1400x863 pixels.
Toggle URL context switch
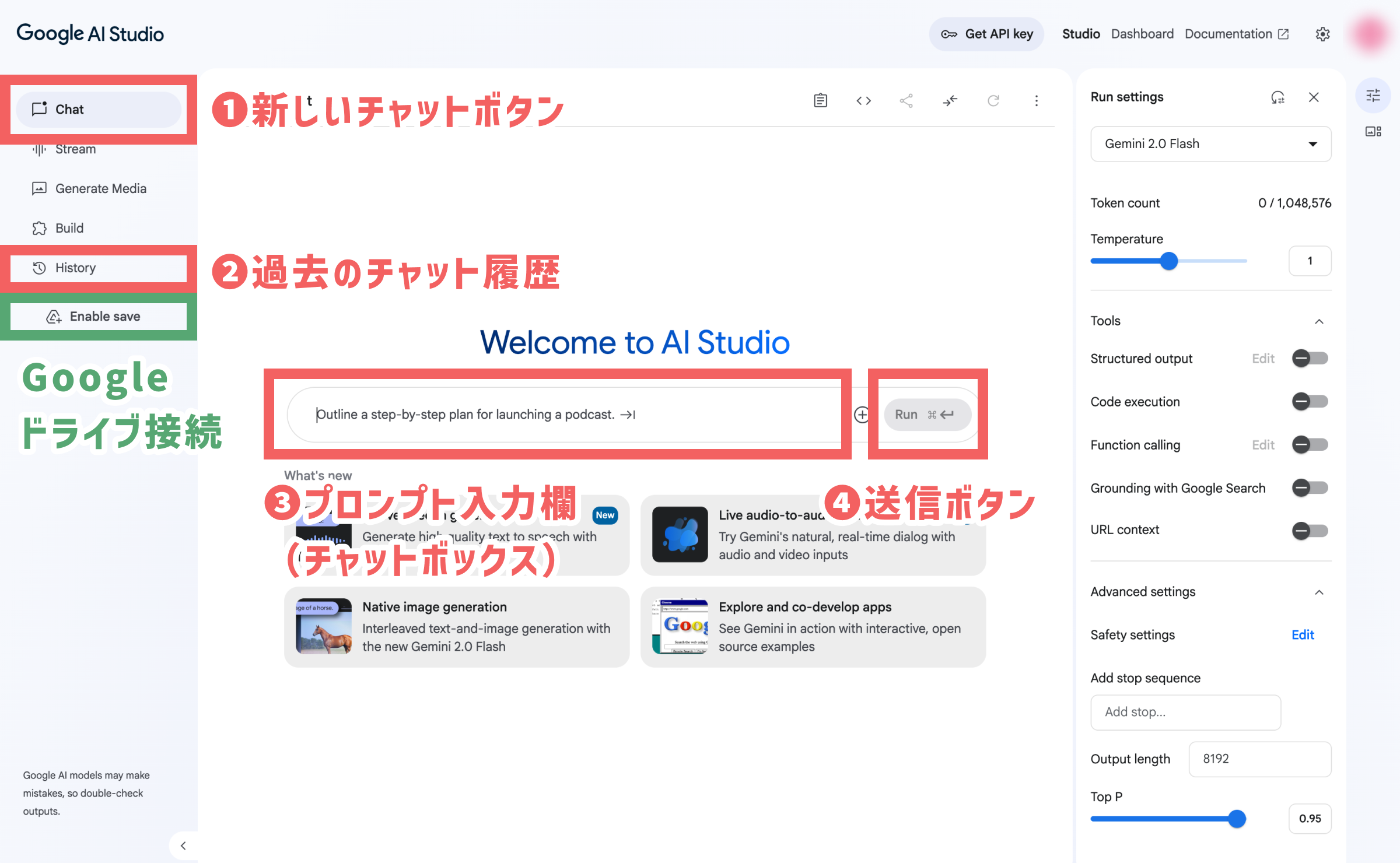tap(1310, 531)
